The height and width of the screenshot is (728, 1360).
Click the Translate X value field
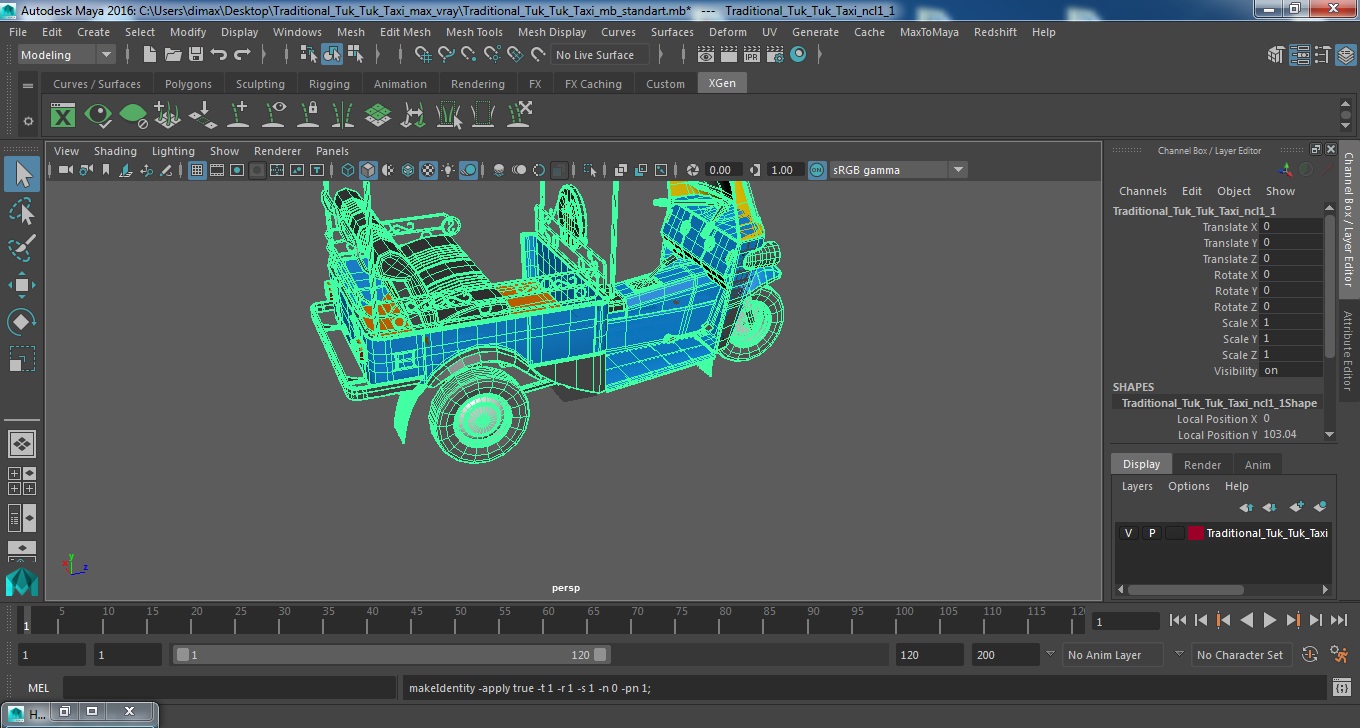[1291, 227]
